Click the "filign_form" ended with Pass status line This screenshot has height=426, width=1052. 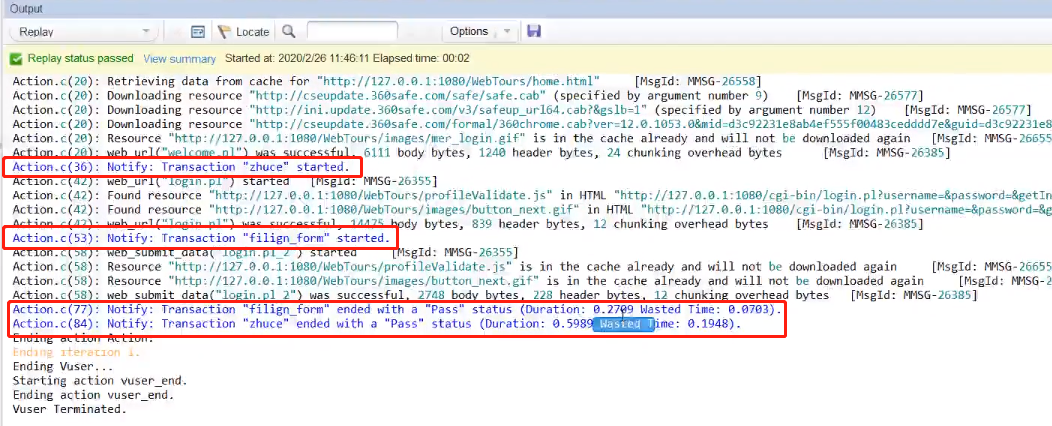tap(397, 310)
